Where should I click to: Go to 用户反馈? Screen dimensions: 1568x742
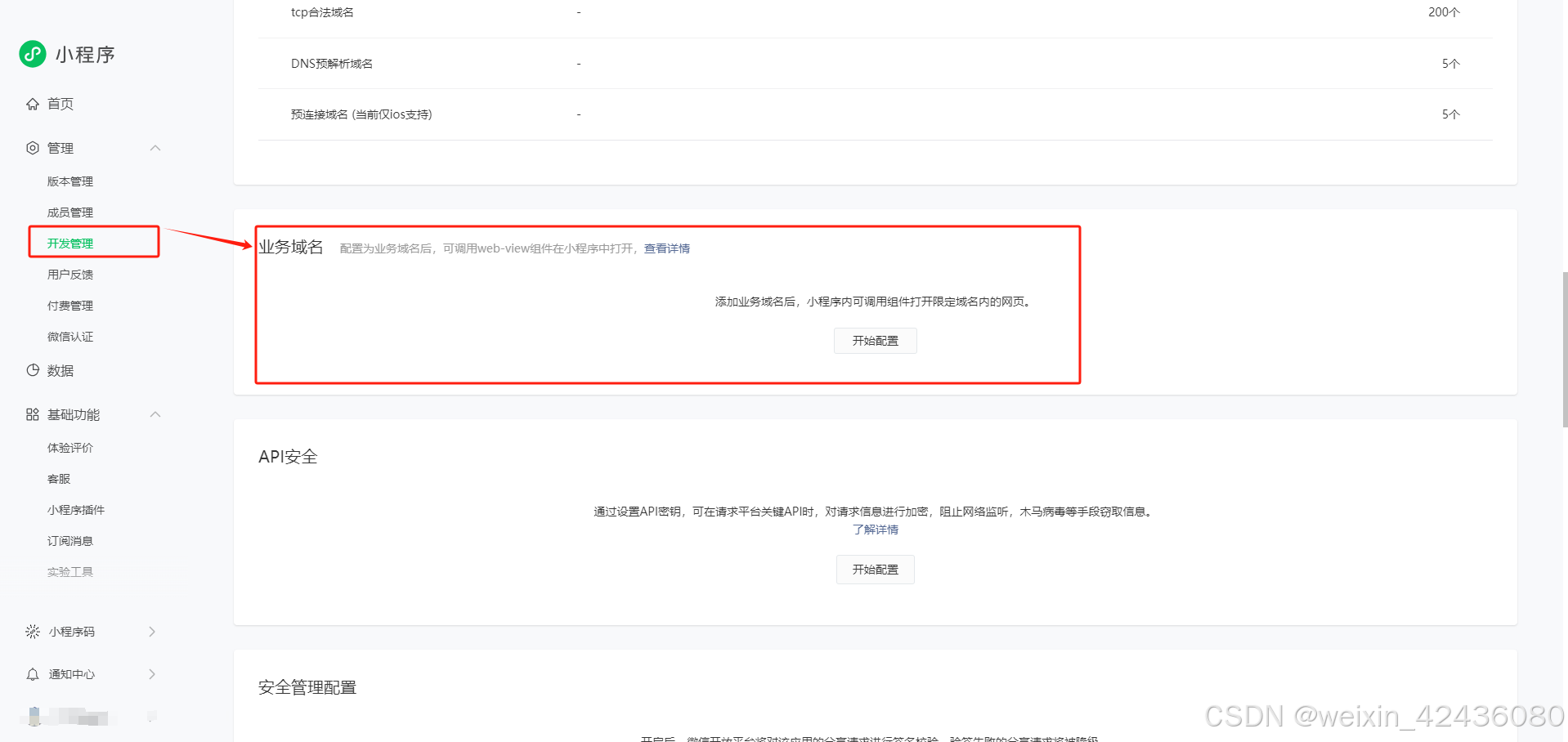pos(70,274)
